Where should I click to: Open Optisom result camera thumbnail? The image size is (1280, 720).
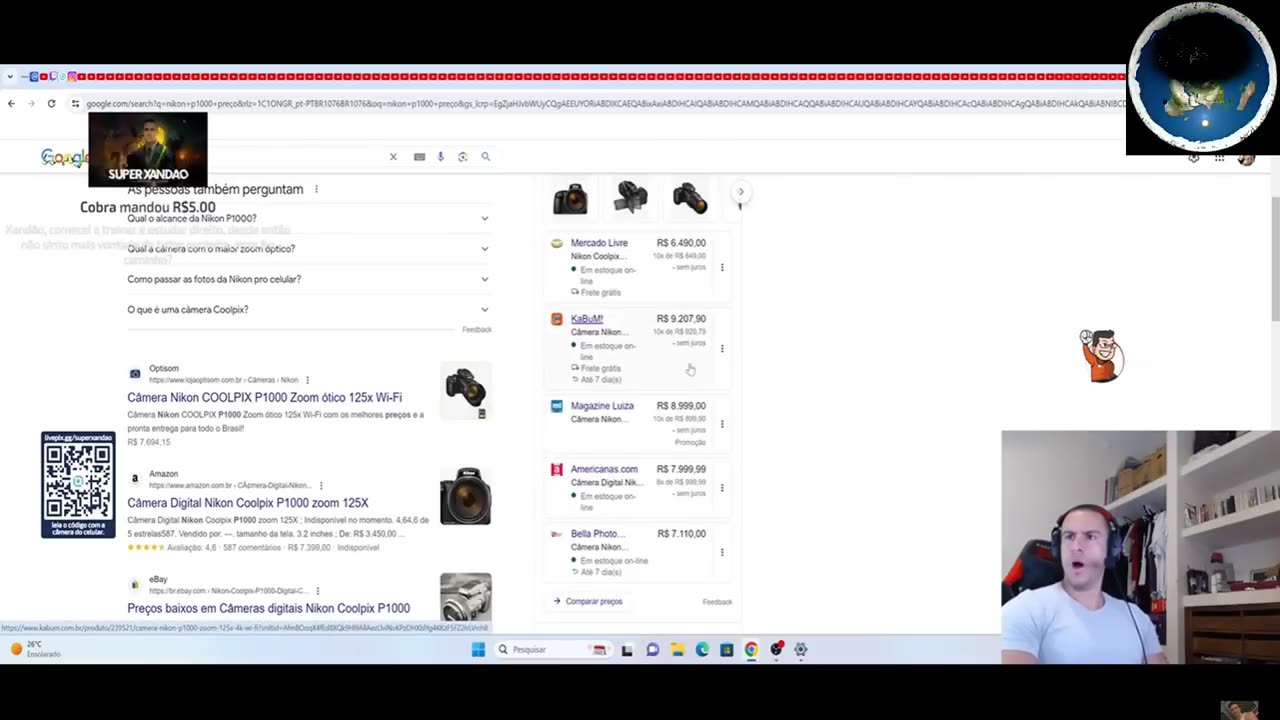point(465,391)
